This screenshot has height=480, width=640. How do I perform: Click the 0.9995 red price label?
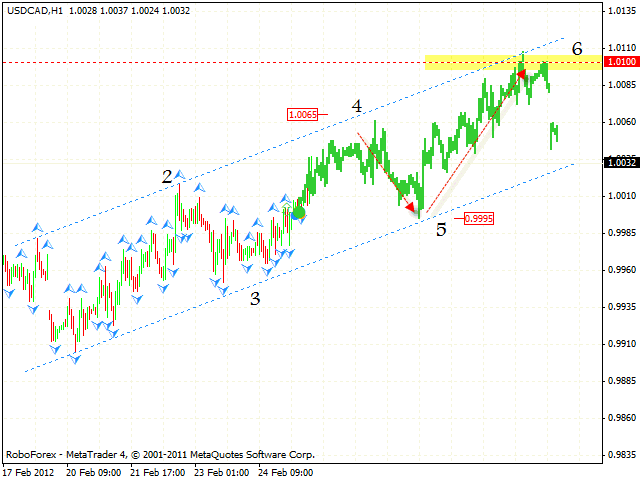[478, 218]
